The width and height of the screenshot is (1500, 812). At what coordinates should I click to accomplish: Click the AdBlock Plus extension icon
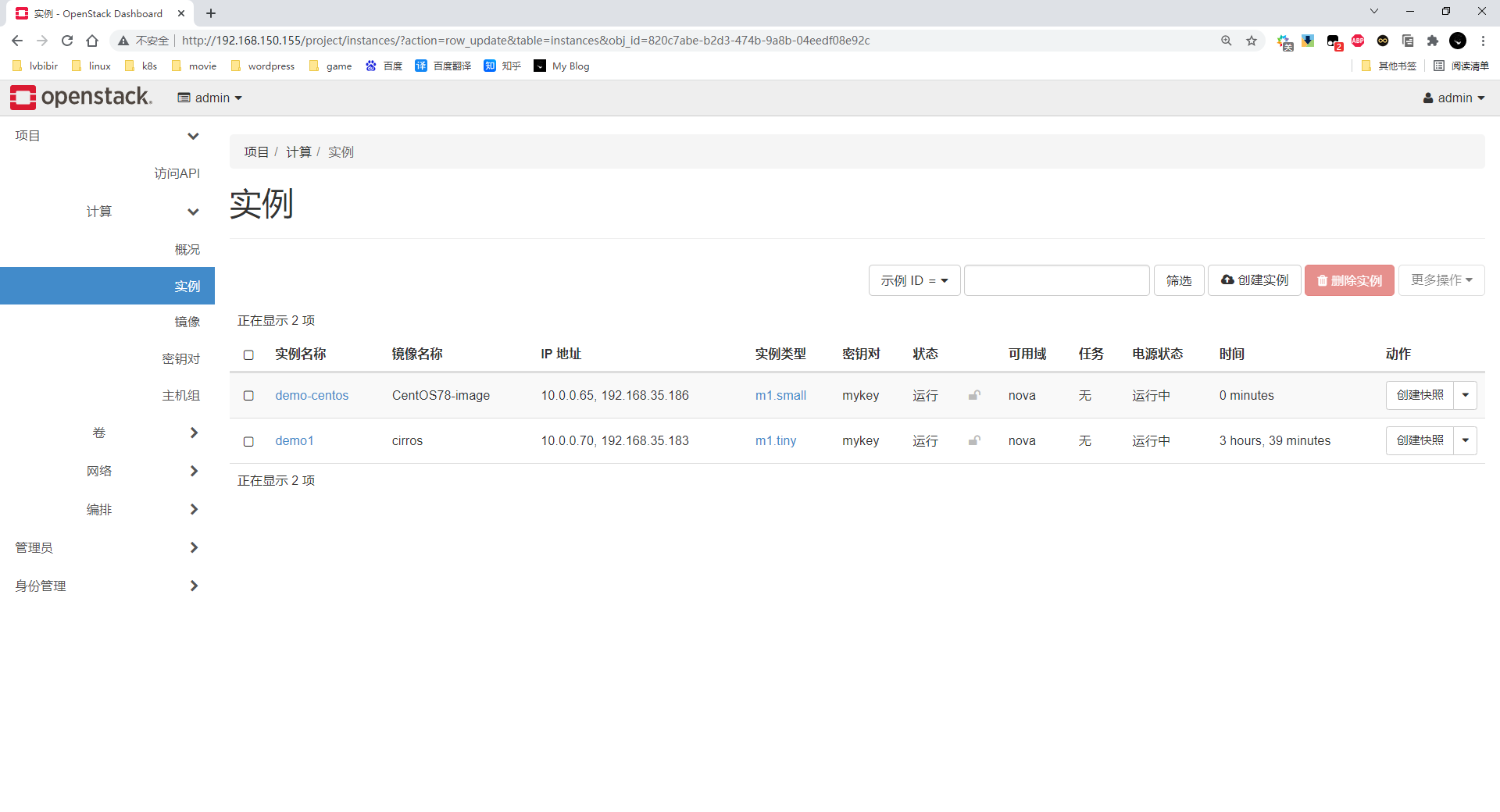click(x=1358, y=41)
